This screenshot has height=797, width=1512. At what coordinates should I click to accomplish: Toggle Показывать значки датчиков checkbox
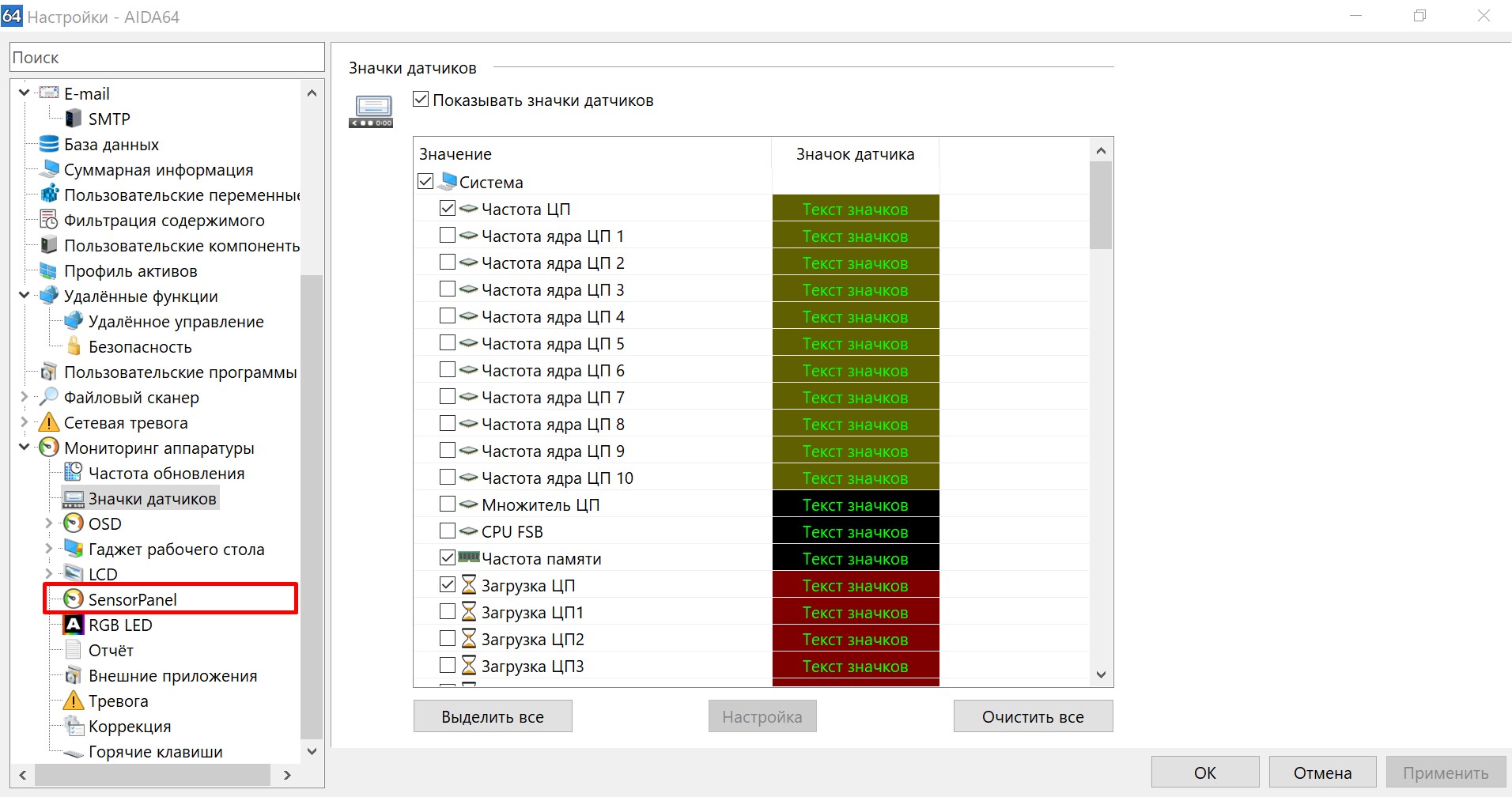(x=421, y=100)
